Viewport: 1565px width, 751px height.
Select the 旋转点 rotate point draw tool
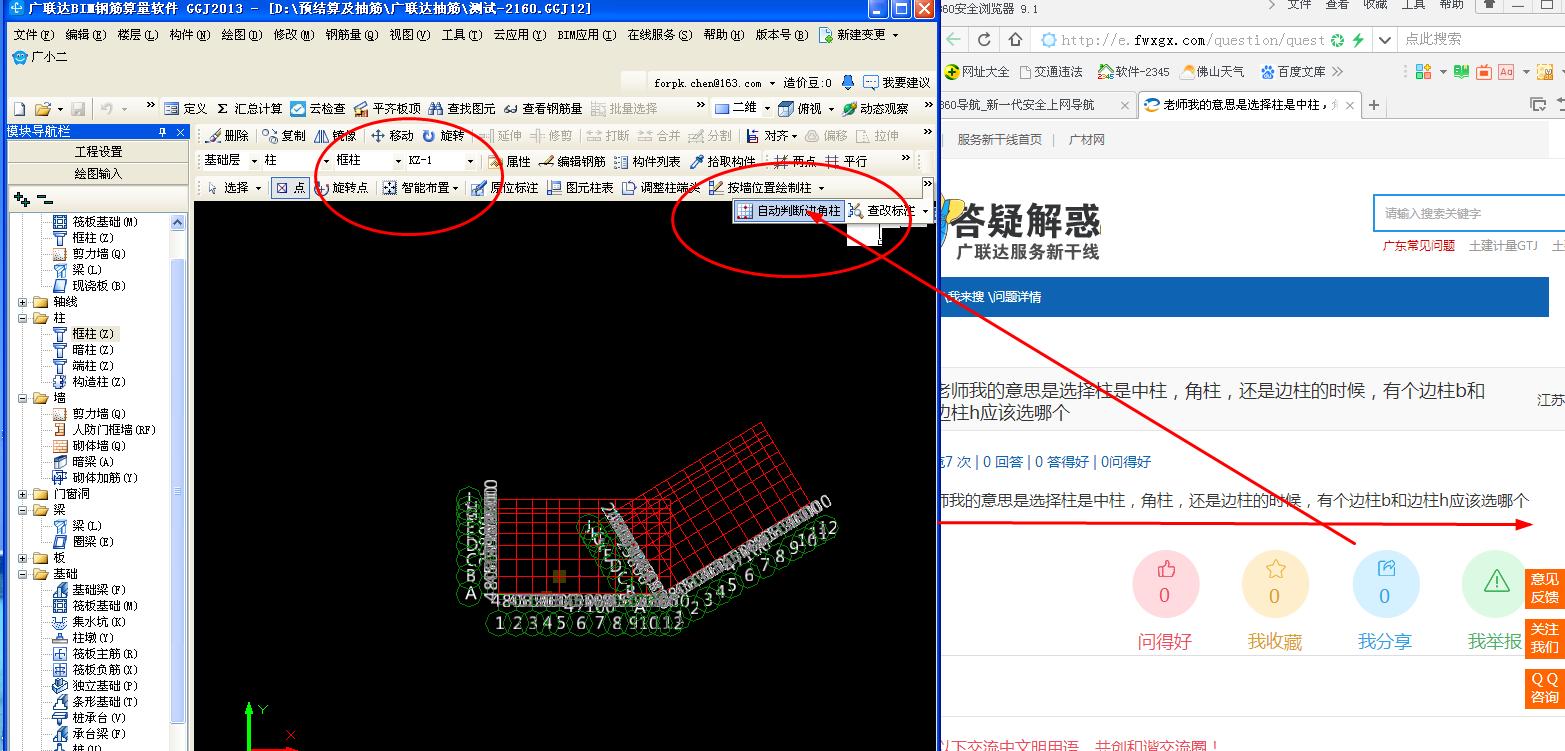(x=341, y=187)
